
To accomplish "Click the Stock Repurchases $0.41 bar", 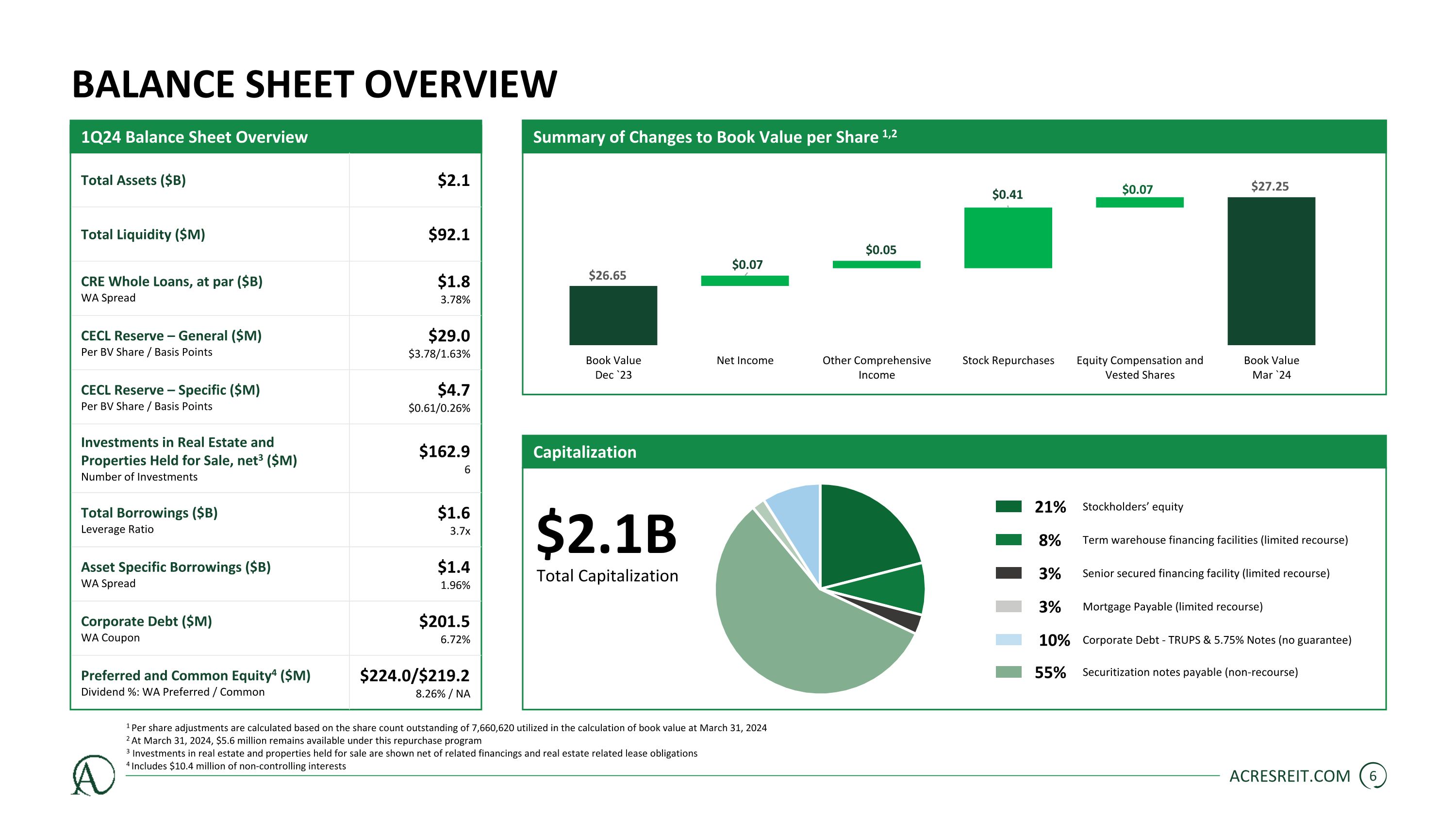I will [x=1008, y=238].
